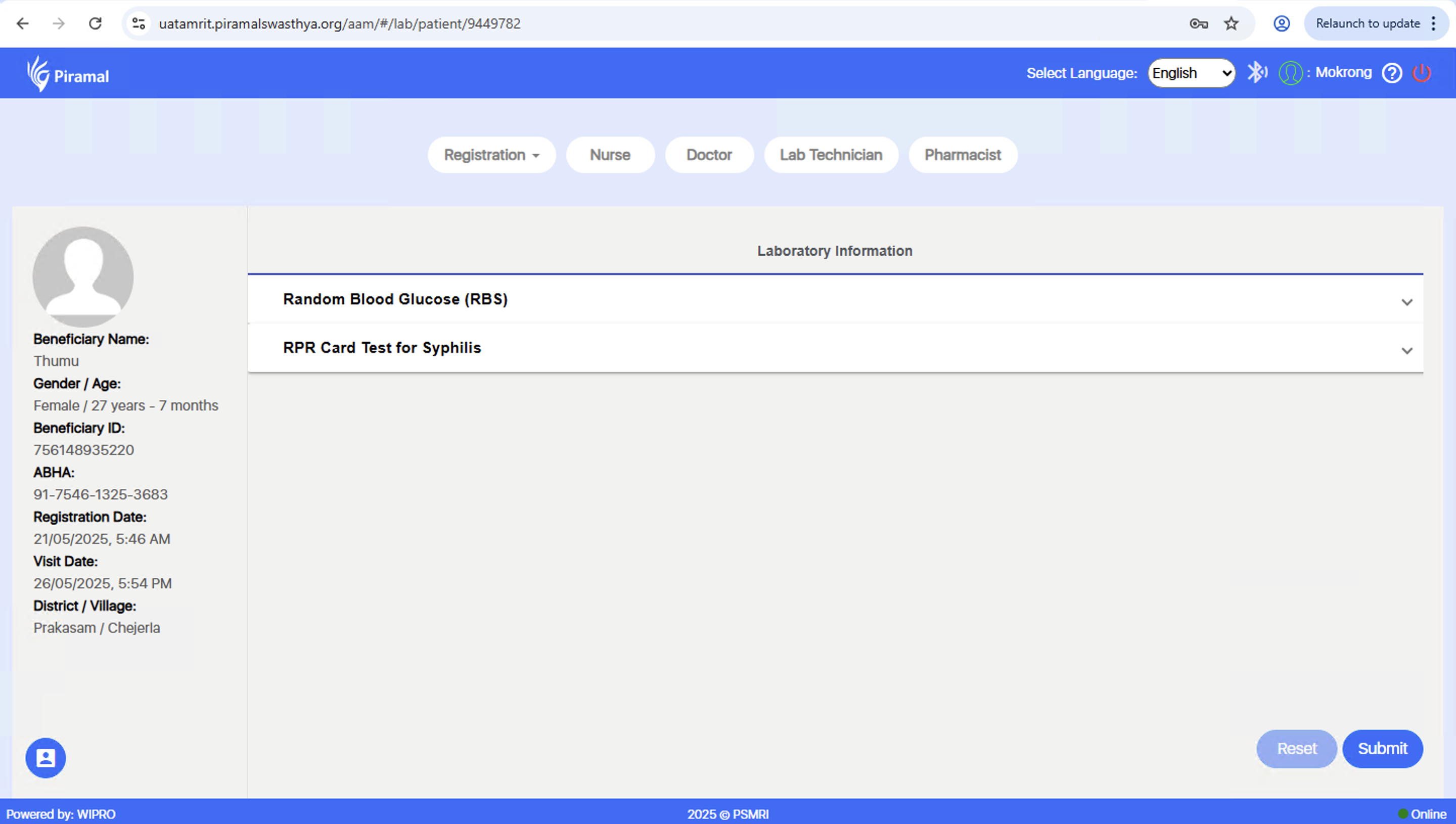The image size is (1456, 824).
Task: Log out using the red power icon
Action: (1422, 73)
